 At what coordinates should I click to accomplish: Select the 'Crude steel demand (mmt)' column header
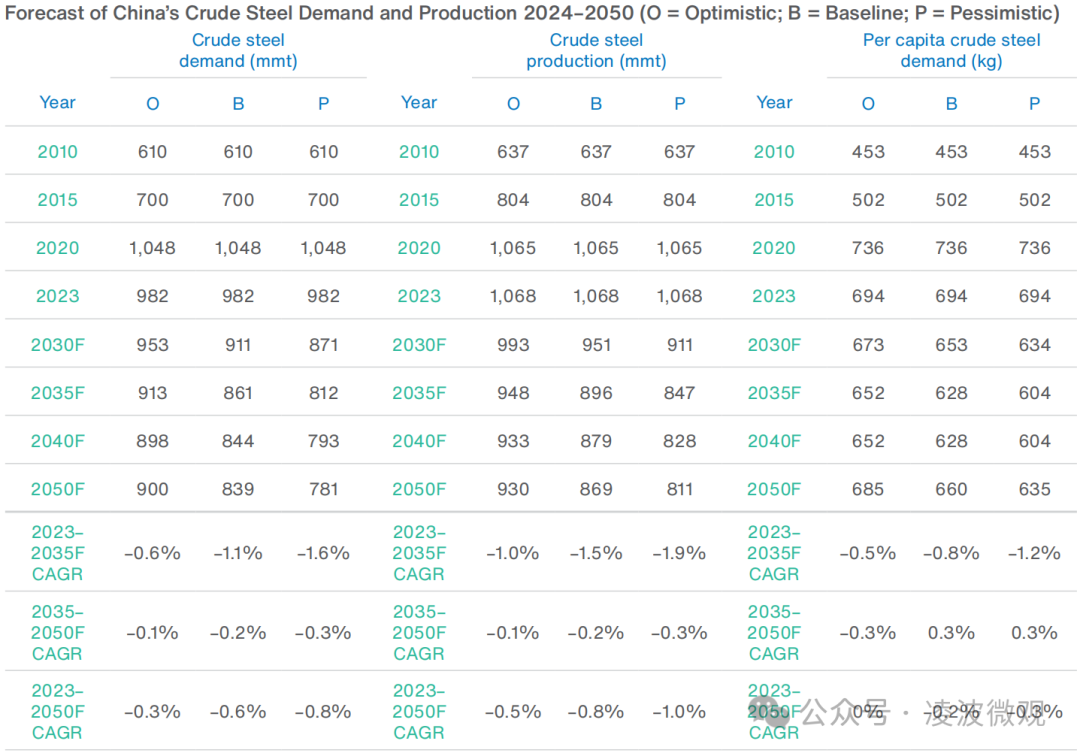238,51
